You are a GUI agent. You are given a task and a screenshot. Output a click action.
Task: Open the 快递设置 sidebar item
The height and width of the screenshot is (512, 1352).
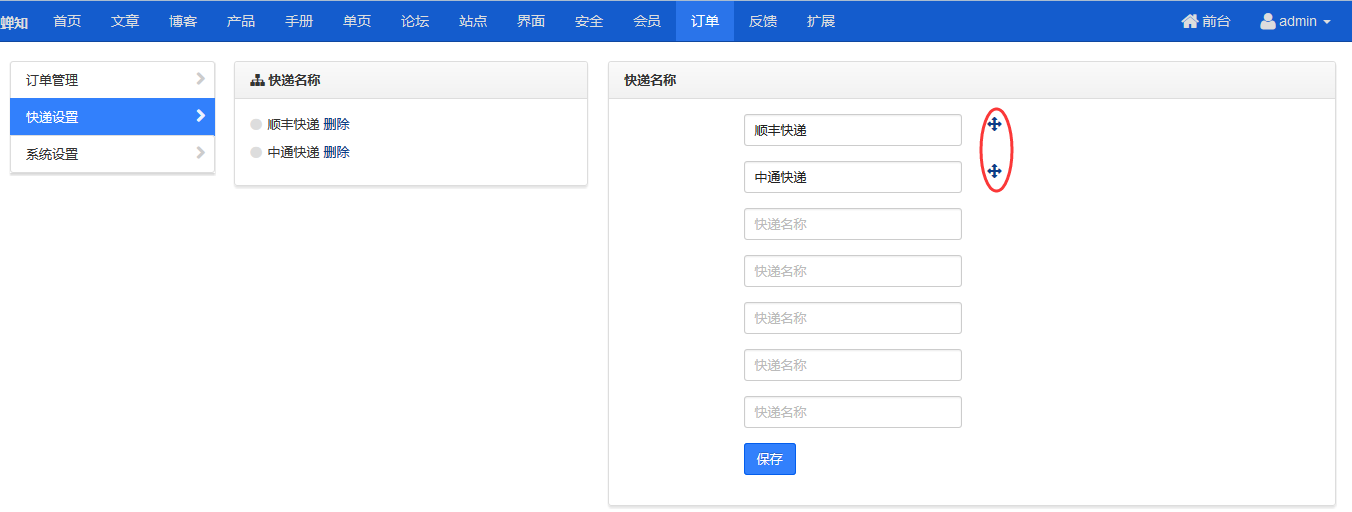[x=112, y=116]
